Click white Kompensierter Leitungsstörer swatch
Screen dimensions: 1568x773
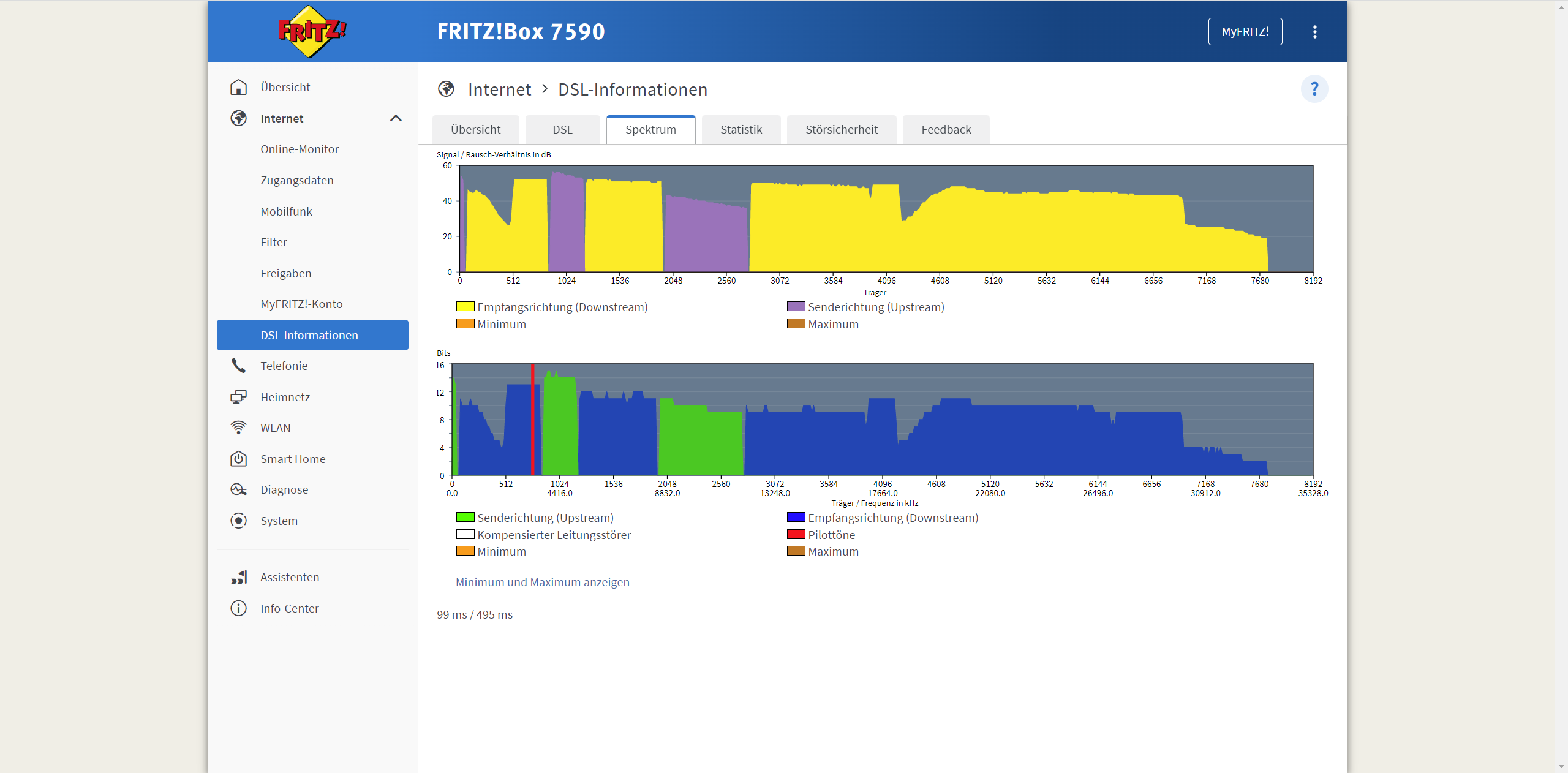point(465,534)
